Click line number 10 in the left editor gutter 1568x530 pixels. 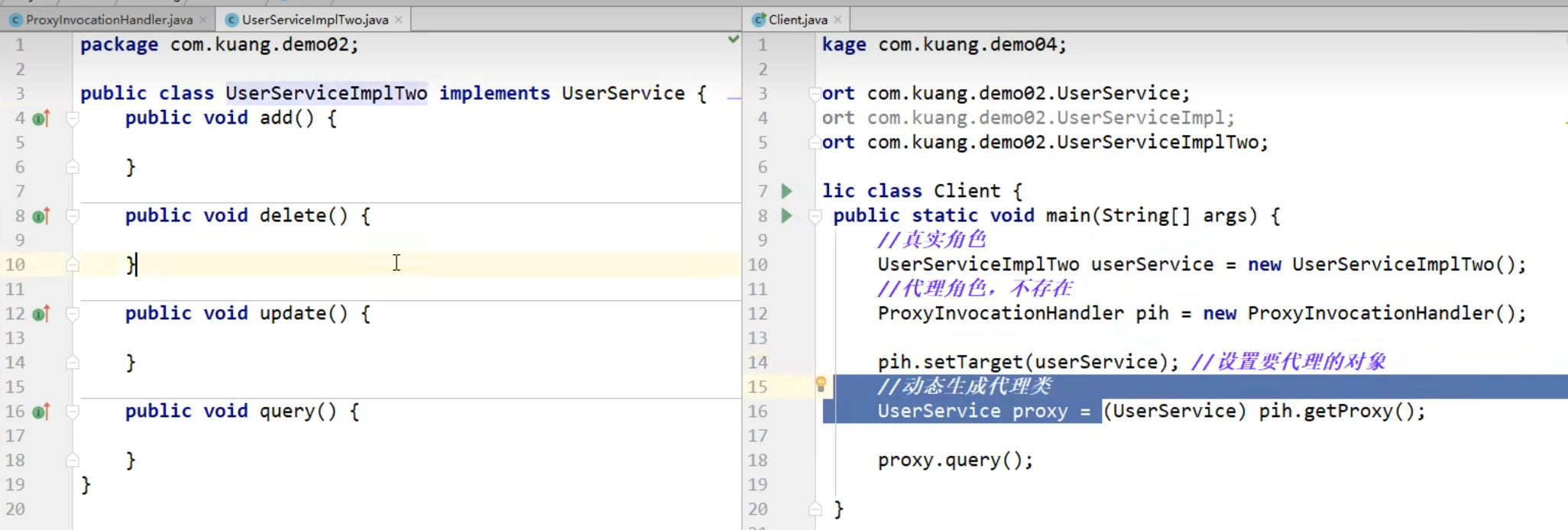pyautogui.click(x=15, y=264)
